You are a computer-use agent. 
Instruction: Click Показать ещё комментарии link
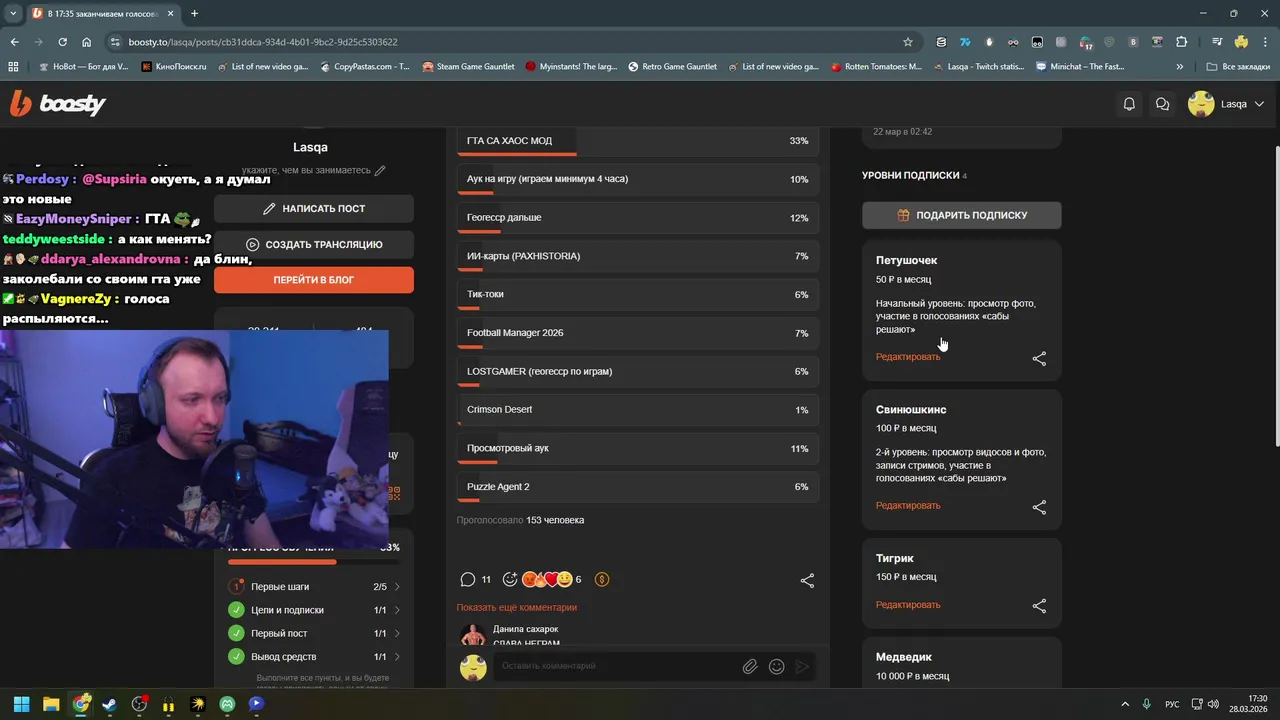516,607
